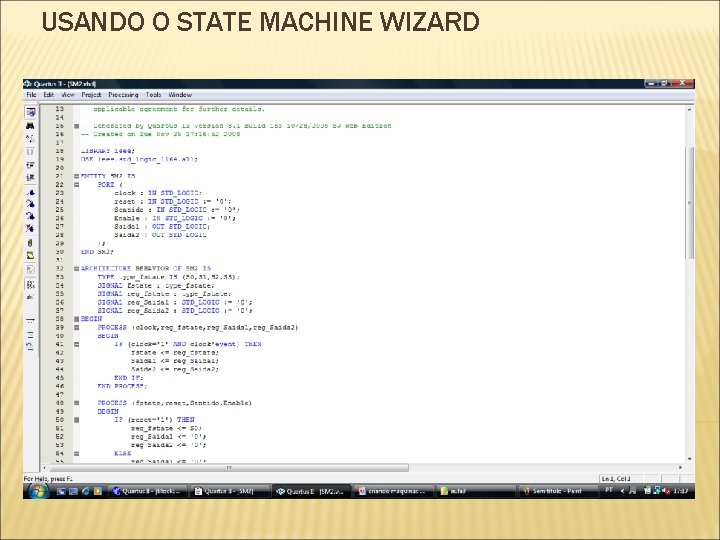Image resolution: width=720 pixels, height=540 pixels.
Task: Click the 'END PROCESS;' line at row 46
Action: click(x=122, y=386)
